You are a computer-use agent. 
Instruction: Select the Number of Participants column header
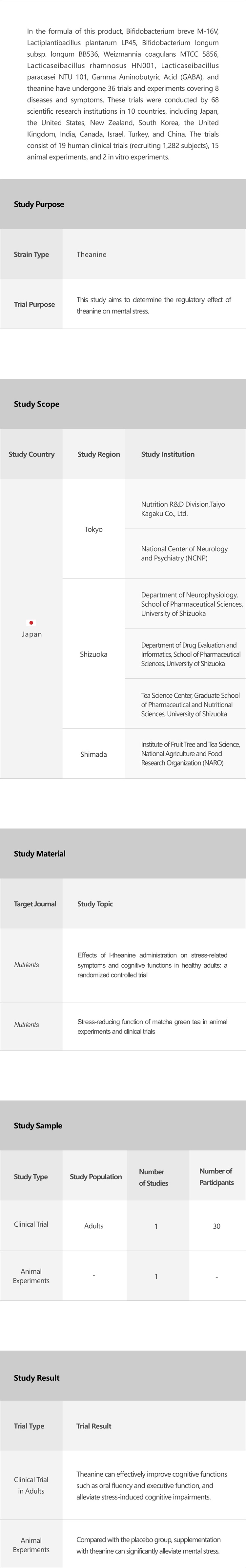click(216, 1177)
